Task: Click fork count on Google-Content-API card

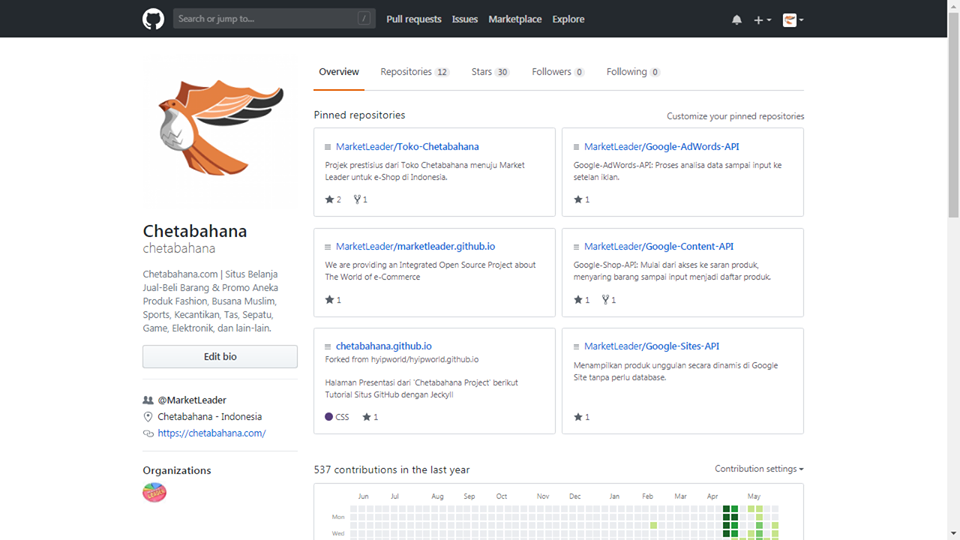Action: coord(609,300)
